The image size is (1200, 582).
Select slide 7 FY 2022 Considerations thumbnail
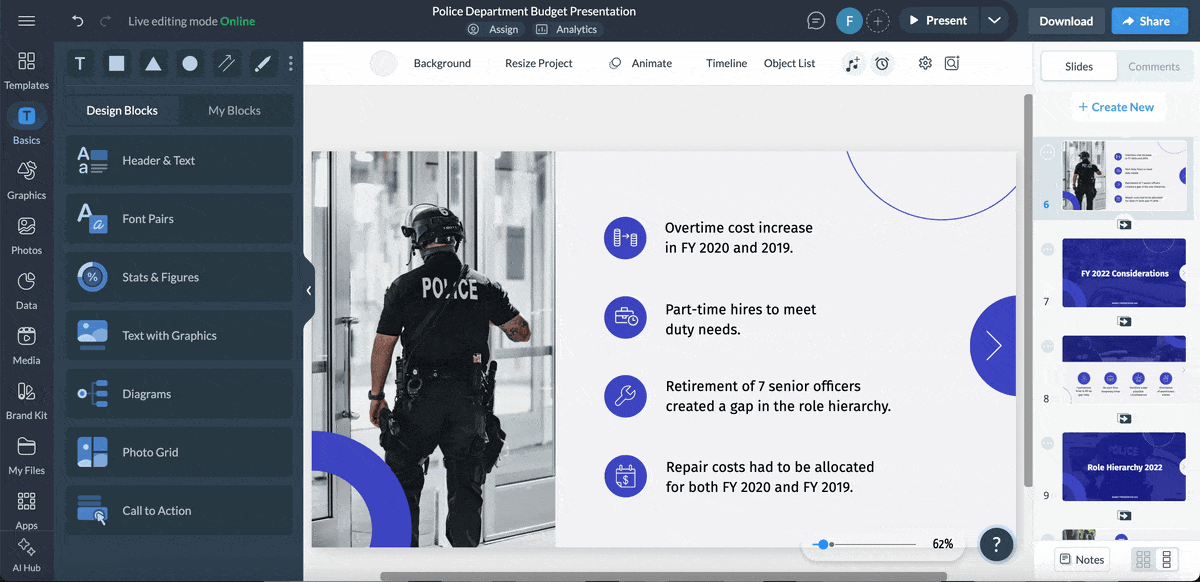pyautogui.click(x=1124, y=273)
